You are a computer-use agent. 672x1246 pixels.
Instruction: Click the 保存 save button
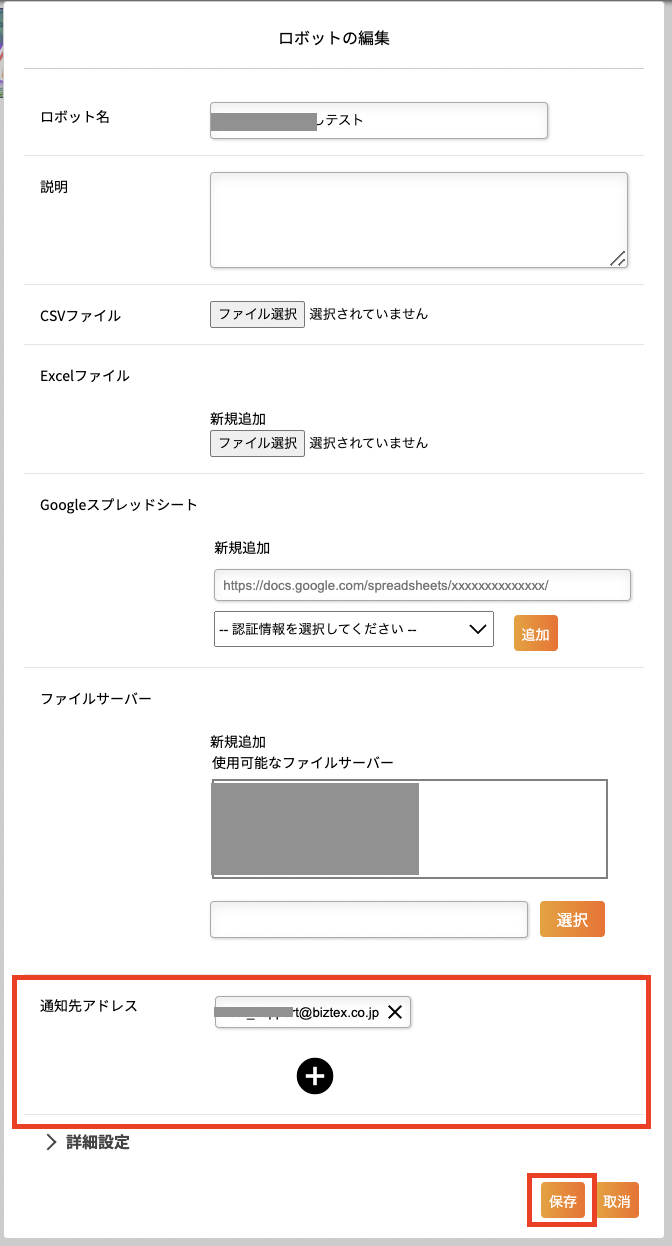tap(563, 1201)
